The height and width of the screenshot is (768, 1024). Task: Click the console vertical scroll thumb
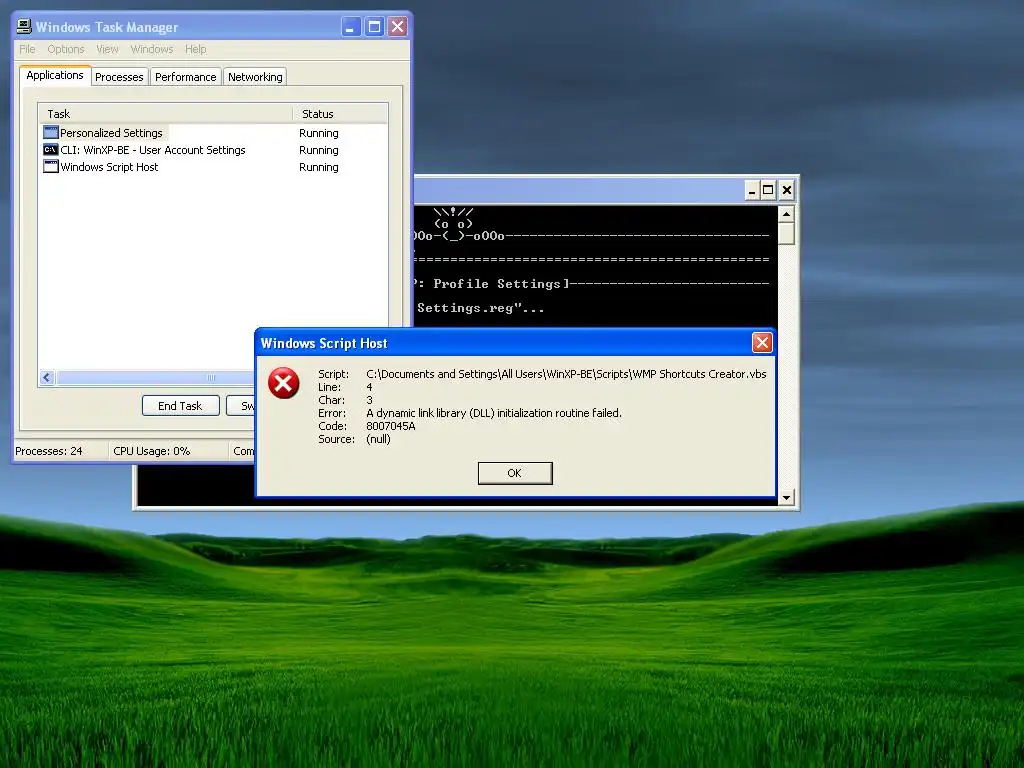tap(786, 233)
